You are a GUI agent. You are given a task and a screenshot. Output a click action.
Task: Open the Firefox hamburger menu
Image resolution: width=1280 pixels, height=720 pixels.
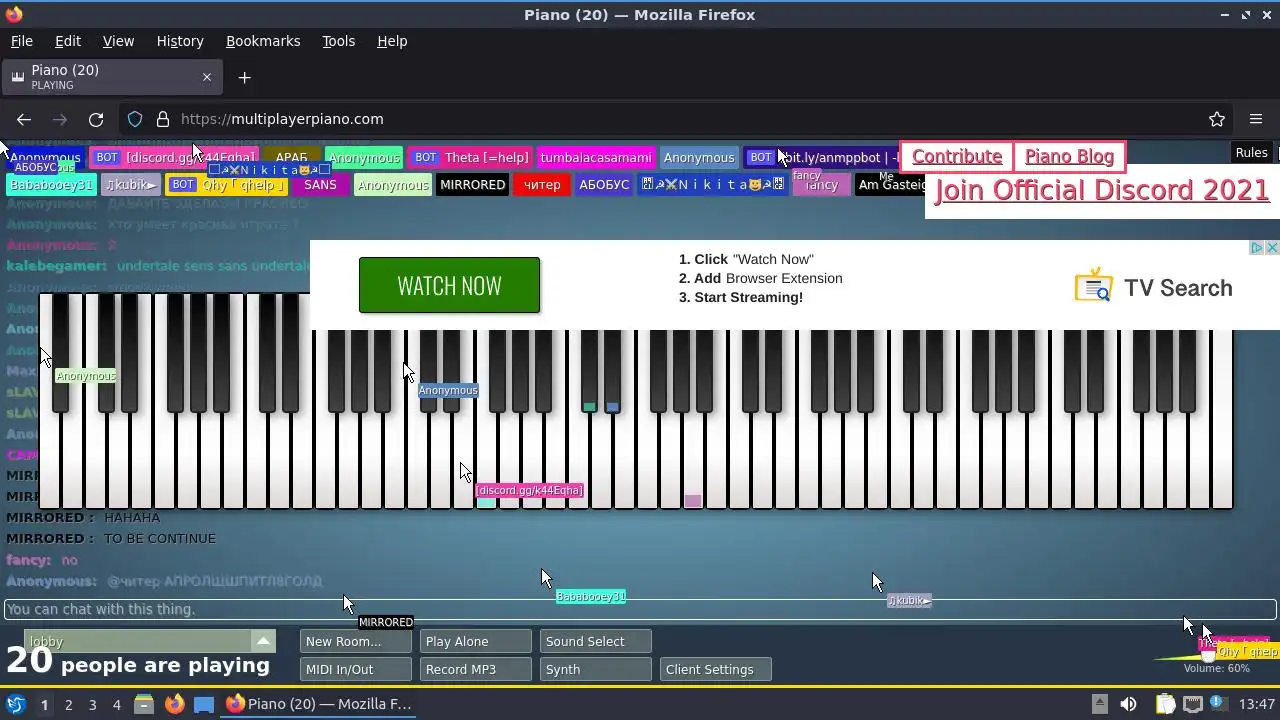(1256, 119)
